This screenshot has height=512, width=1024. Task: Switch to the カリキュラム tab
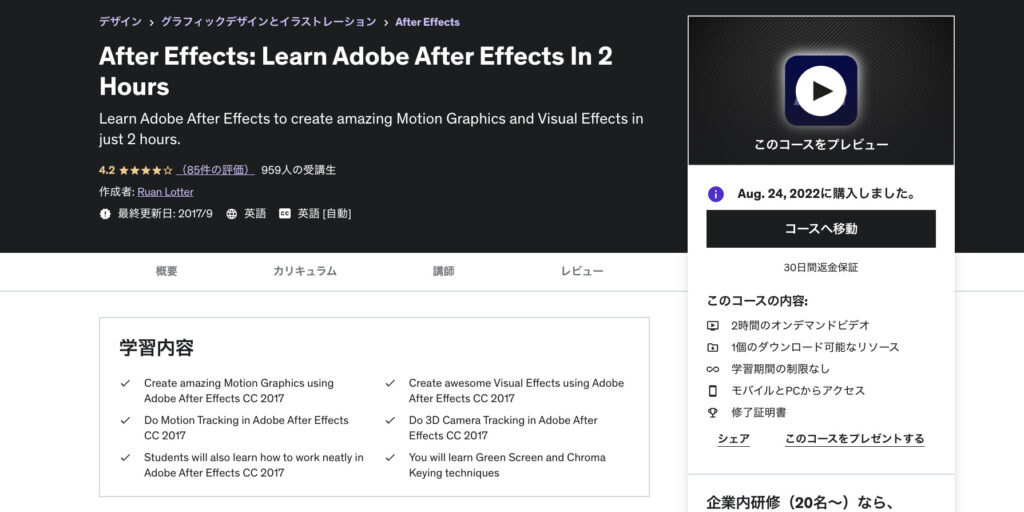click(x=305, y=272)
